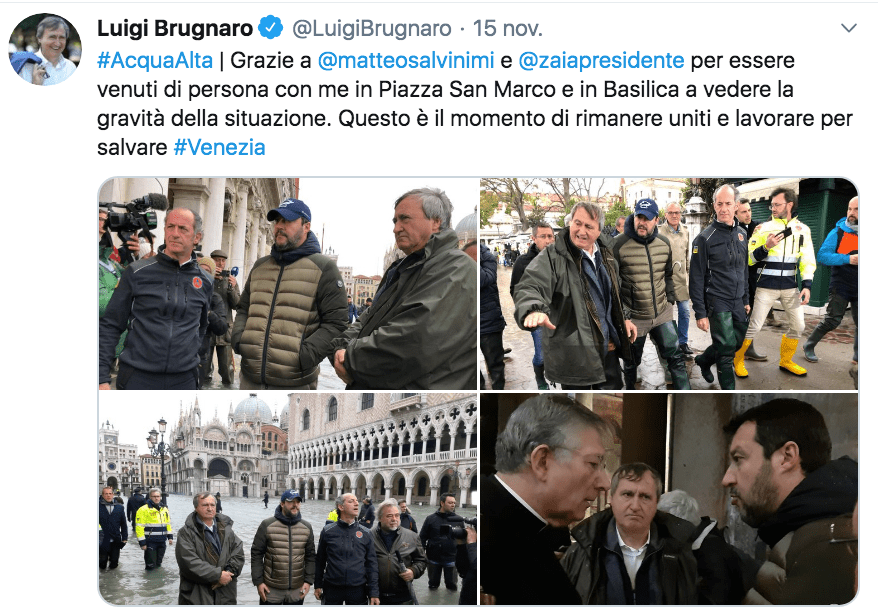Click the 'Grazie a' text after #AcquaAlta
The width and height of the screenshot is (878, 611).
(x=270, y=60)
